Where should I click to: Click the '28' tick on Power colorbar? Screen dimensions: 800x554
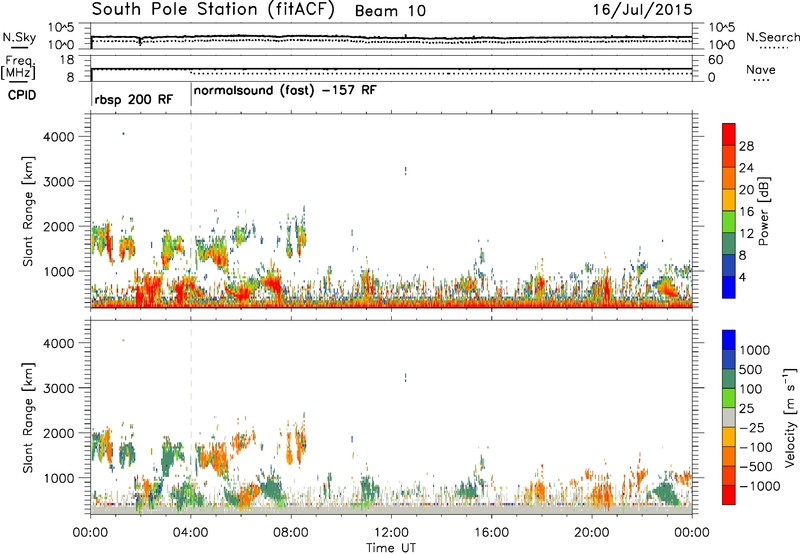[746, 146]
